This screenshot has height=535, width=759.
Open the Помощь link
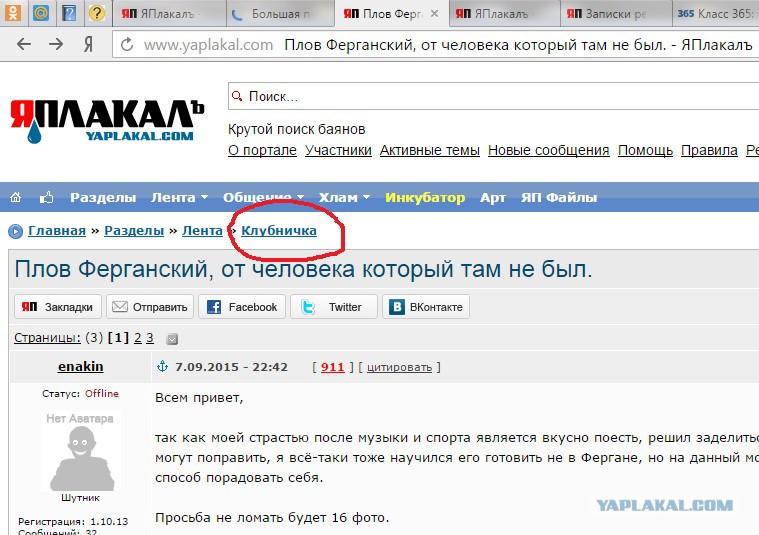pyautogui.click(x=645, y=151)
